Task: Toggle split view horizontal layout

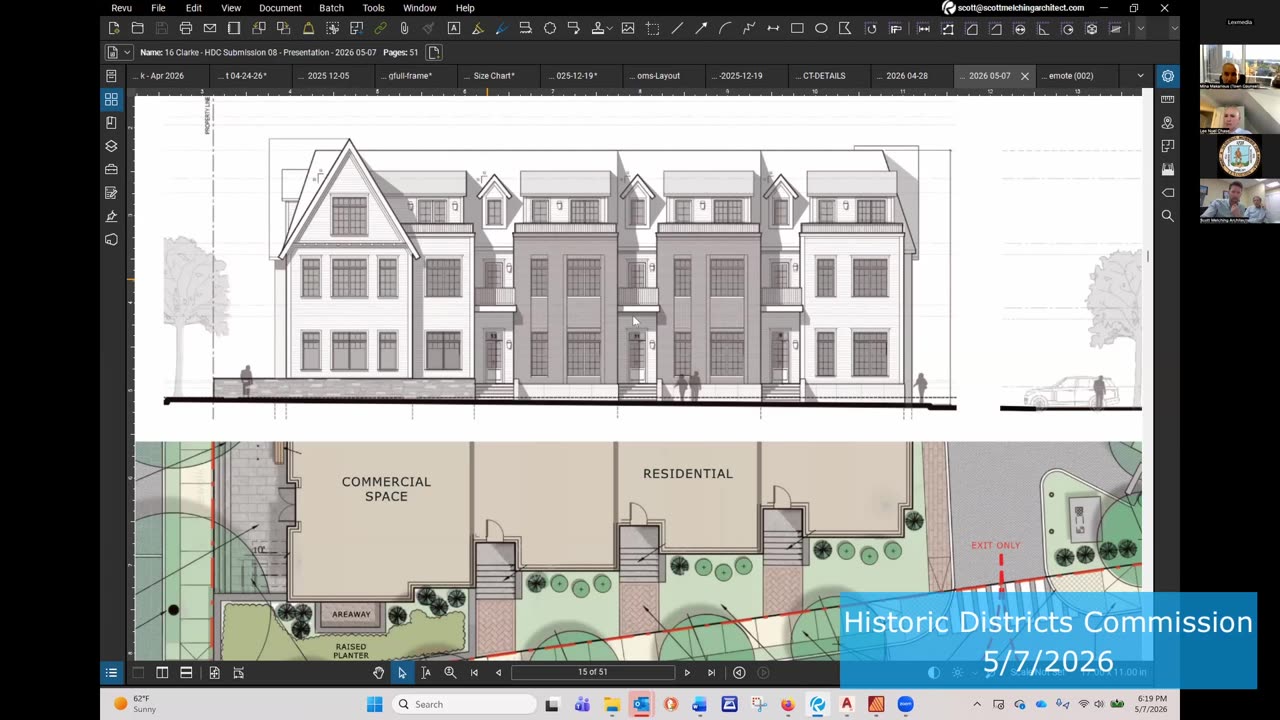Action: pyautogui.click(x=186, y=673)
